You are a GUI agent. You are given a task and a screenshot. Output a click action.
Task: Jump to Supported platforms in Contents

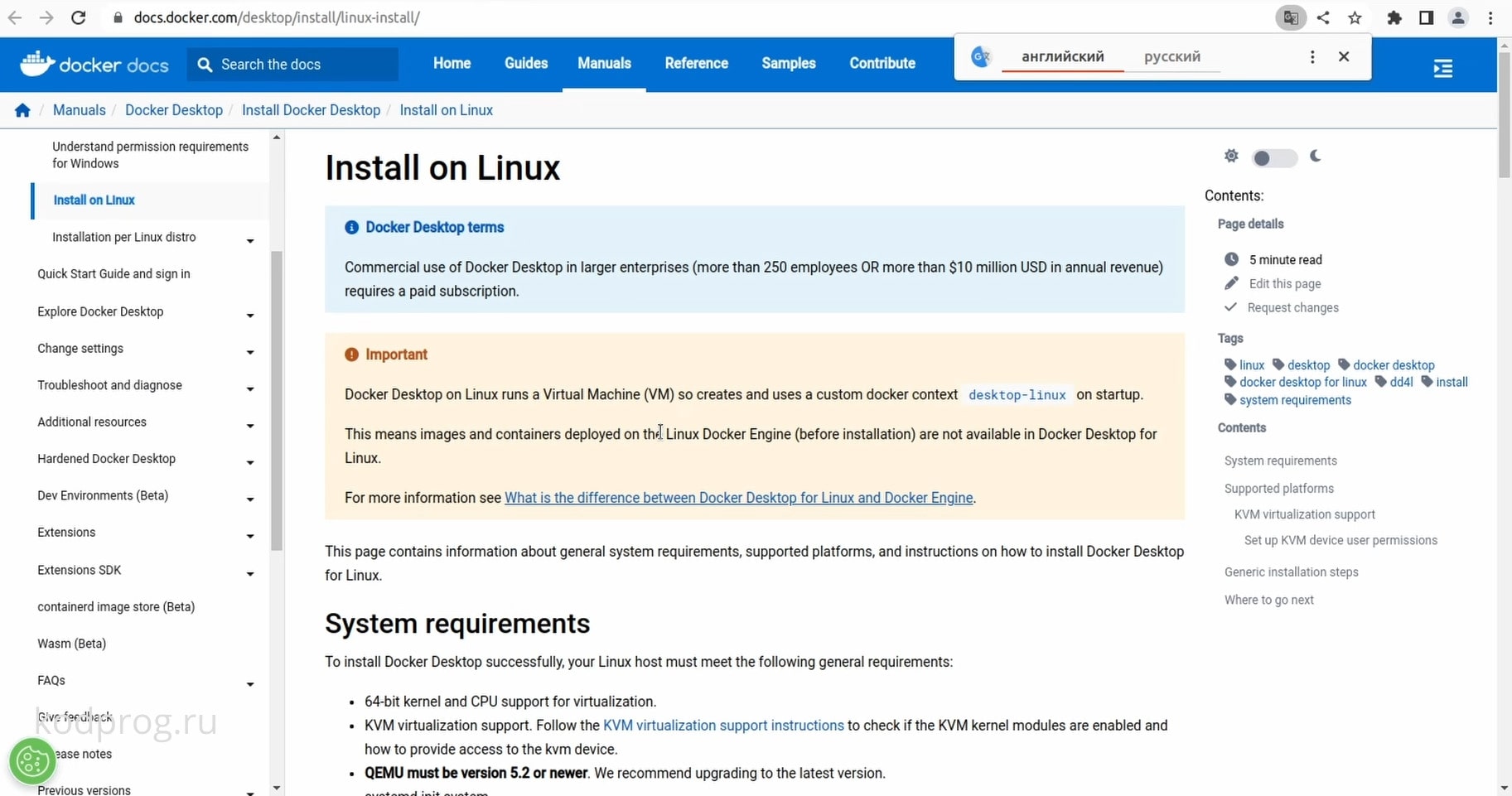[1279, 489]
